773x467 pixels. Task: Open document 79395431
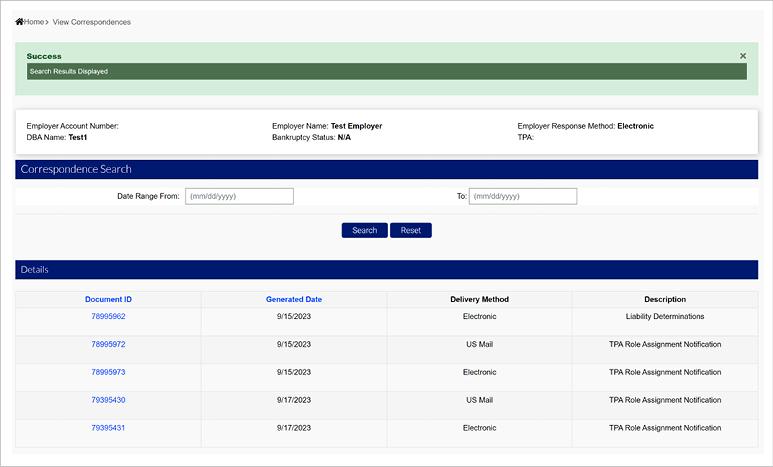pyautogui.click(x=108, y=428)
